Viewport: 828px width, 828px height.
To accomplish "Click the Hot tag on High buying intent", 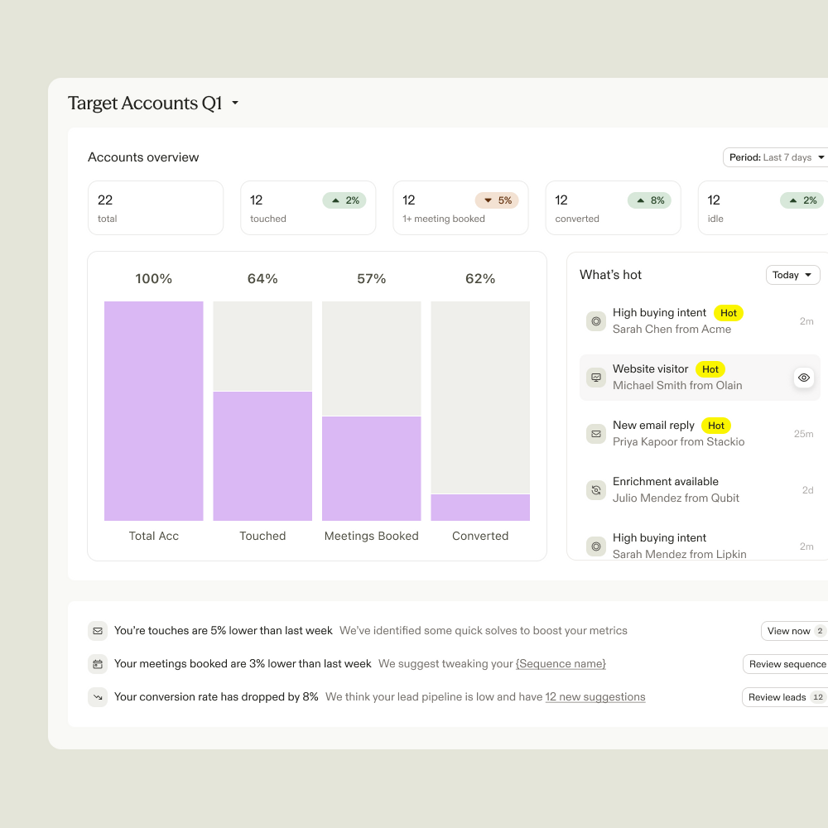I will pos(728,313).
